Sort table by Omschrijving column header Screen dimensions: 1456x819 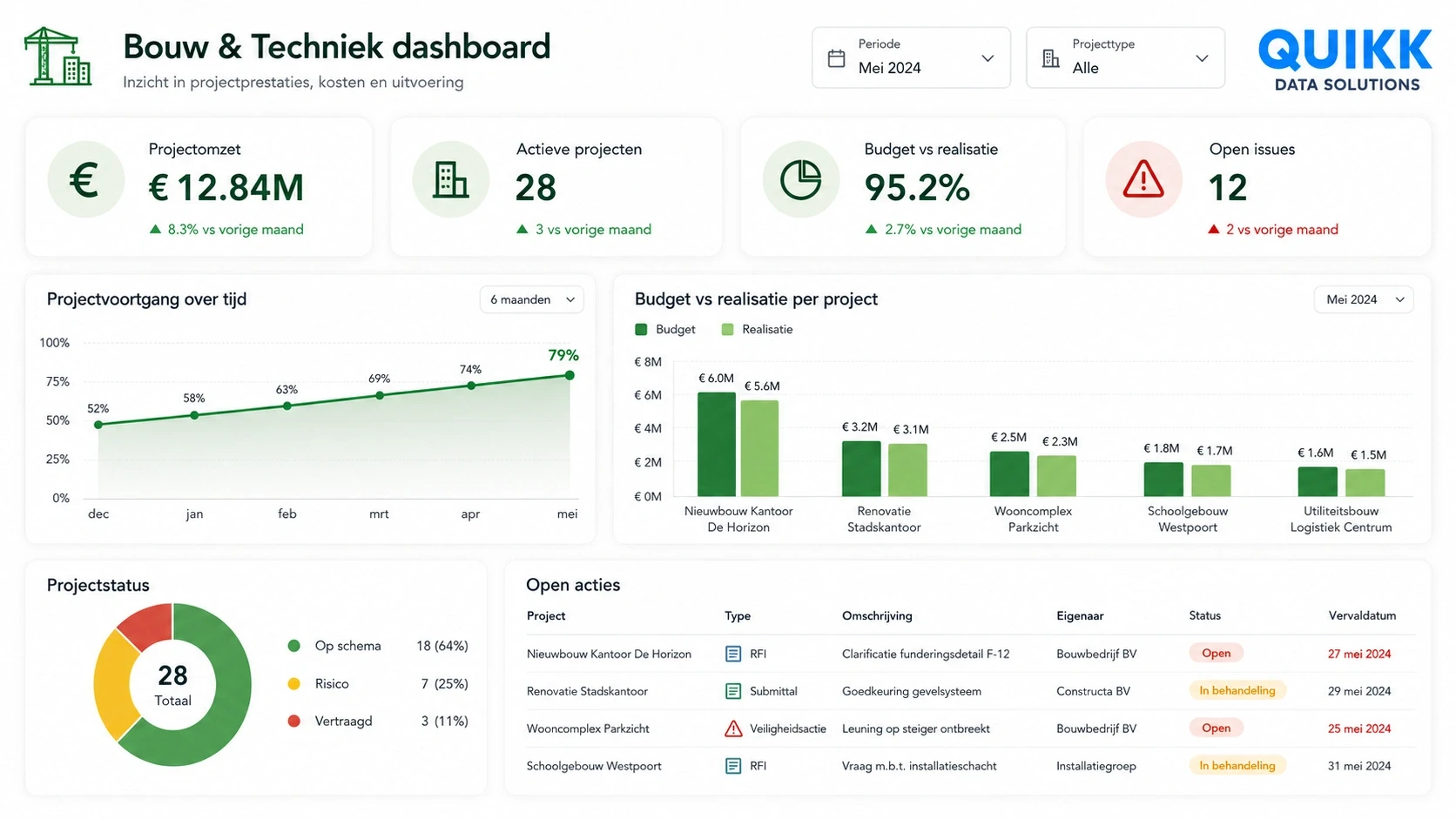[x=877, y=615]
